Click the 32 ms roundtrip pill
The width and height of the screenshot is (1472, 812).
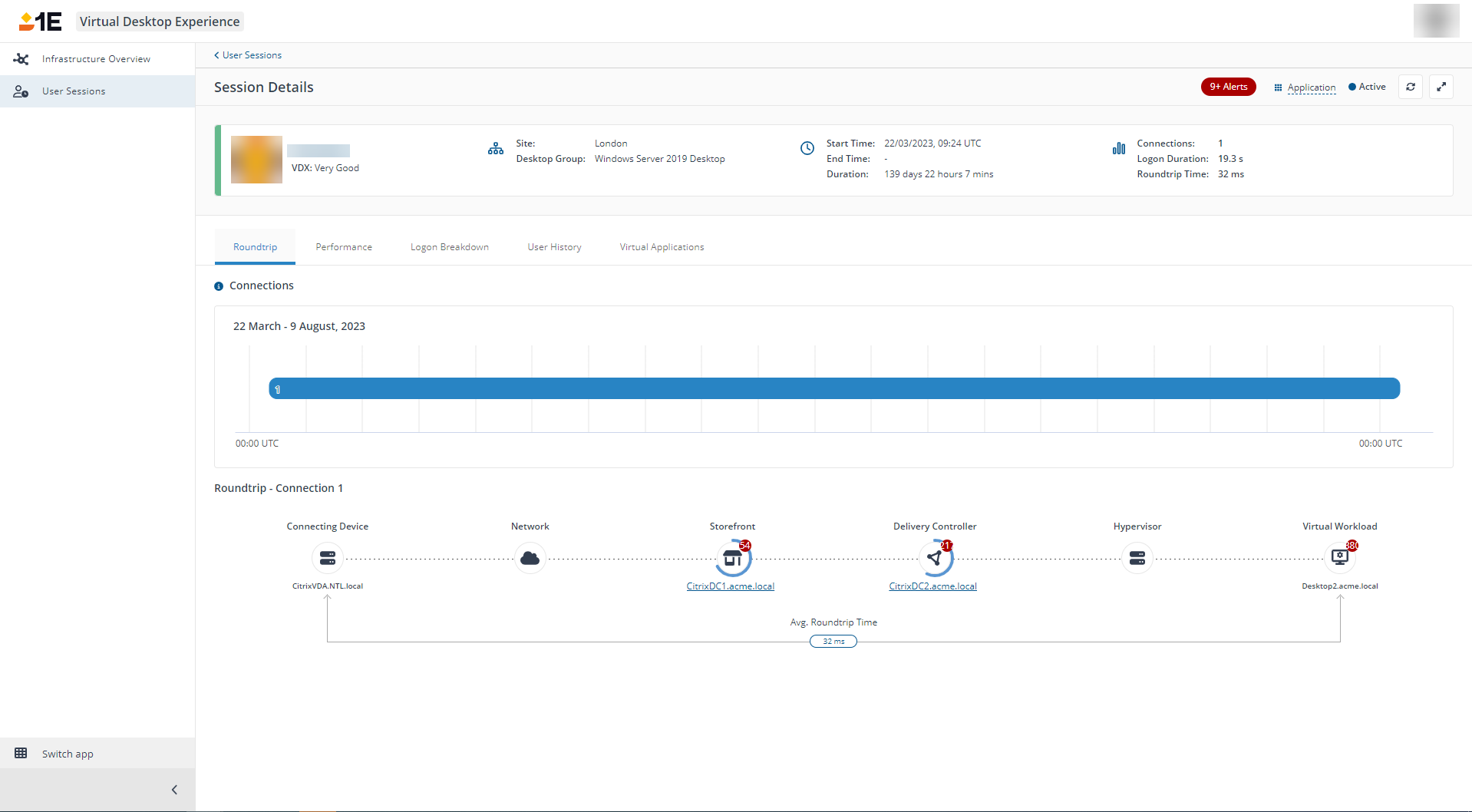pos(833,642)
